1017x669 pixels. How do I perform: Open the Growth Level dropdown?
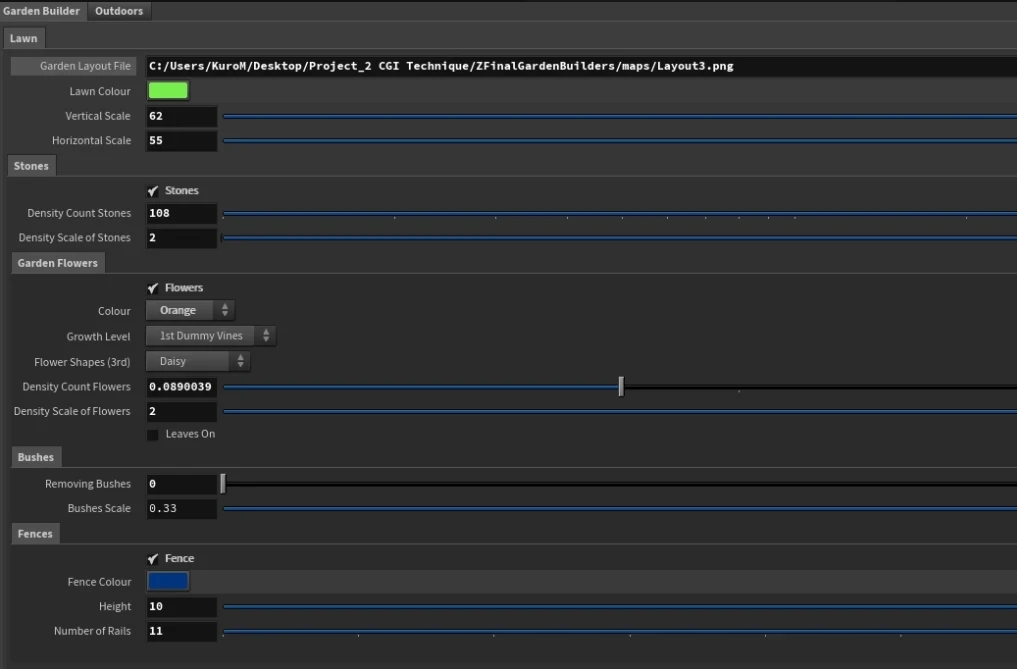(x=211, y=335)
